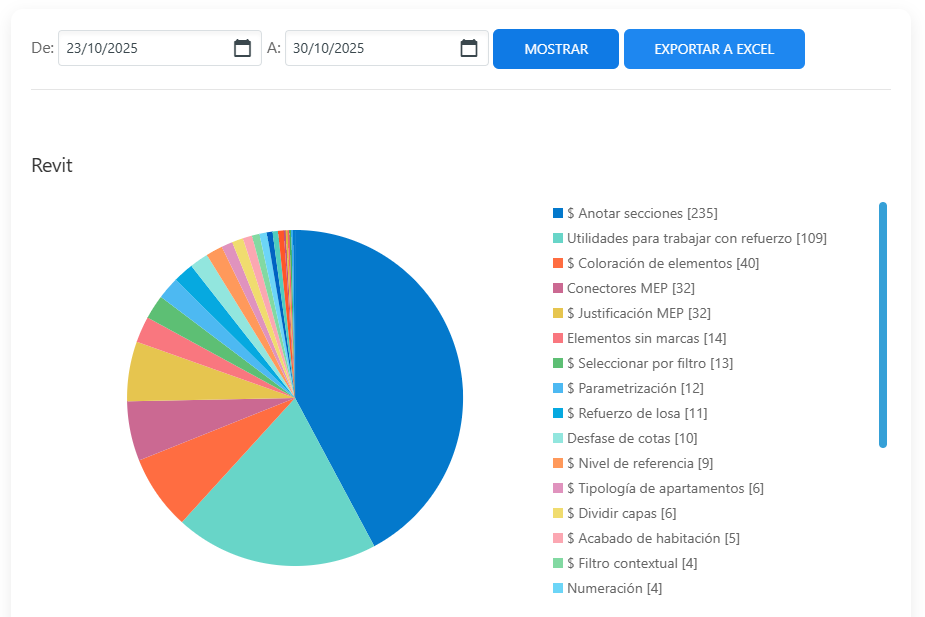The height and width of the screenshot is (617, 925).
Task: Click the legend's vertical blue scrollbar
Action: (x=883, y=325)
